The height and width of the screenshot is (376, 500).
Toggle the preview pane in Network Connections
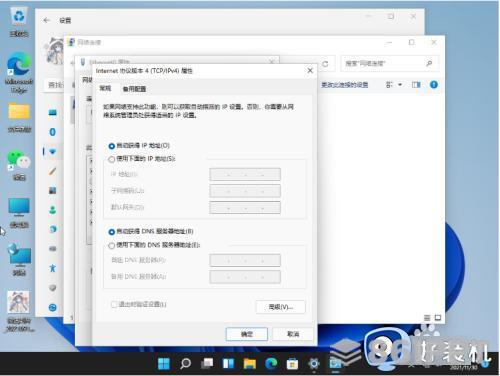416,85
